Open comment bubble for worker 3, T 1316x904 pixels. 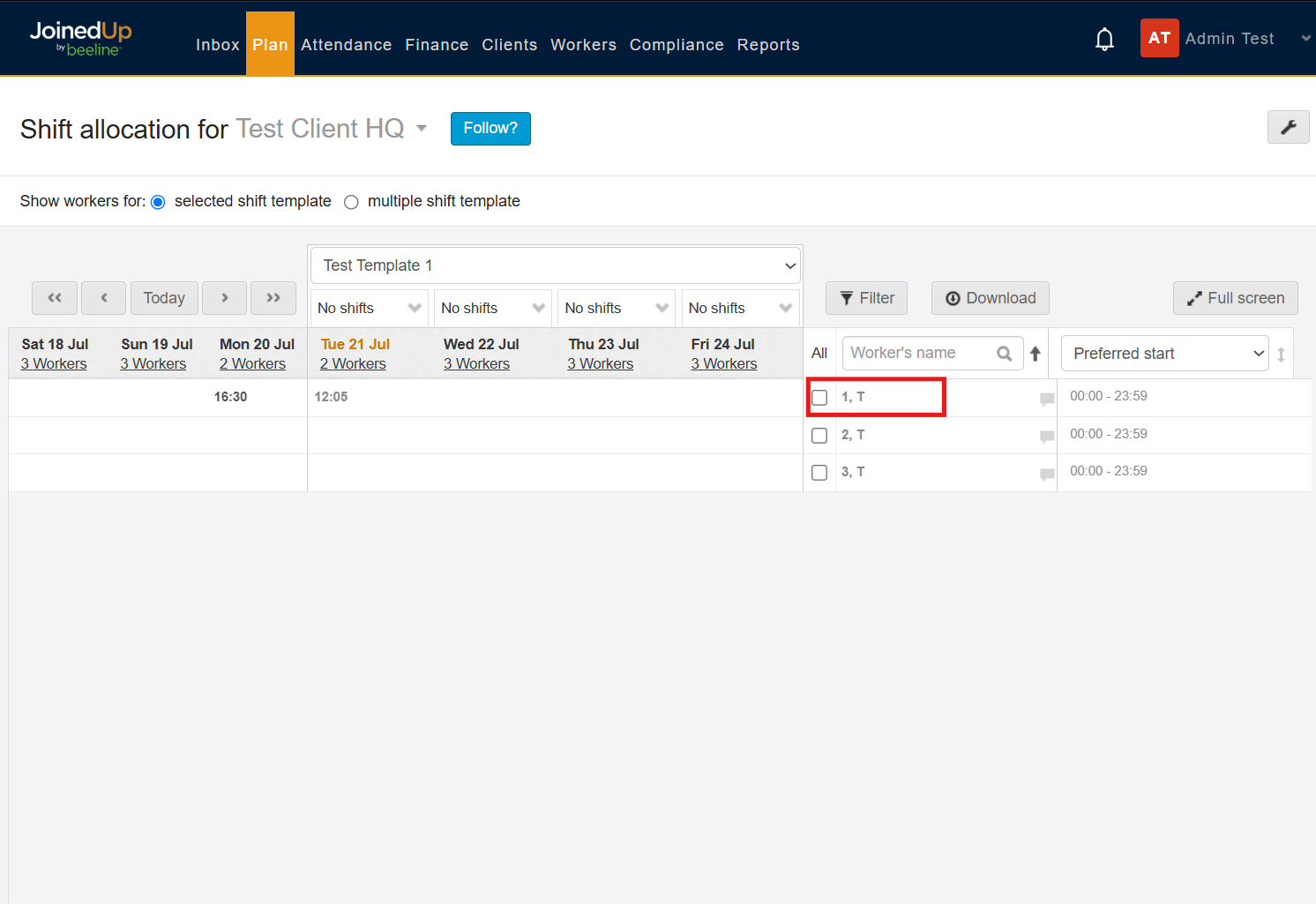click(x=1047, y=474)
